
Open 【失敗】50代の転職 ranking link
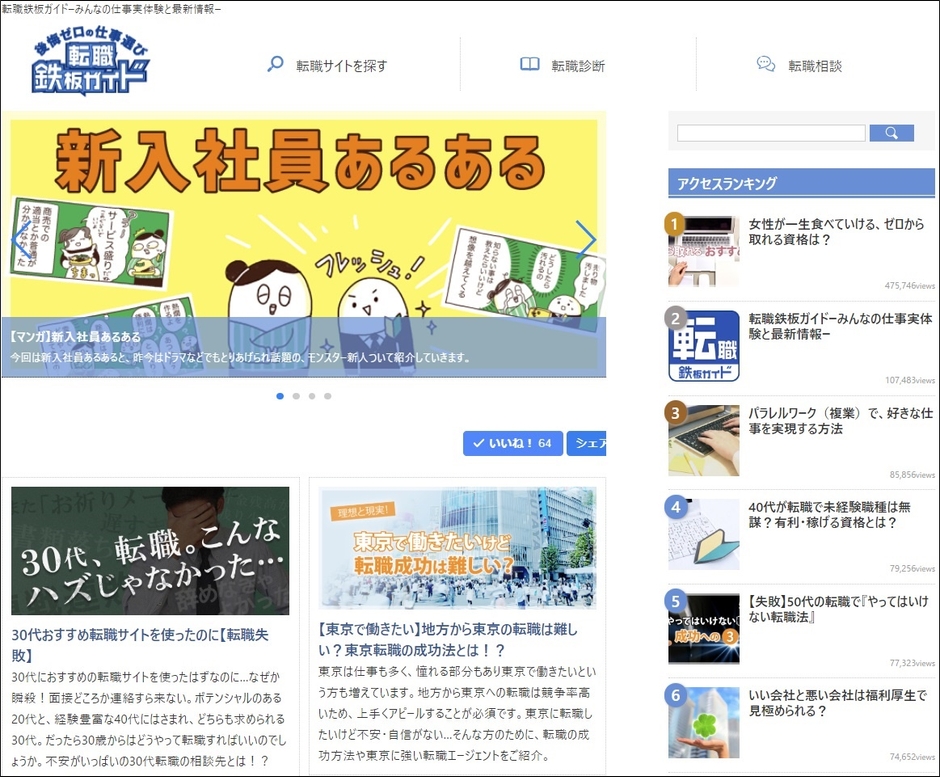[838, 609]
